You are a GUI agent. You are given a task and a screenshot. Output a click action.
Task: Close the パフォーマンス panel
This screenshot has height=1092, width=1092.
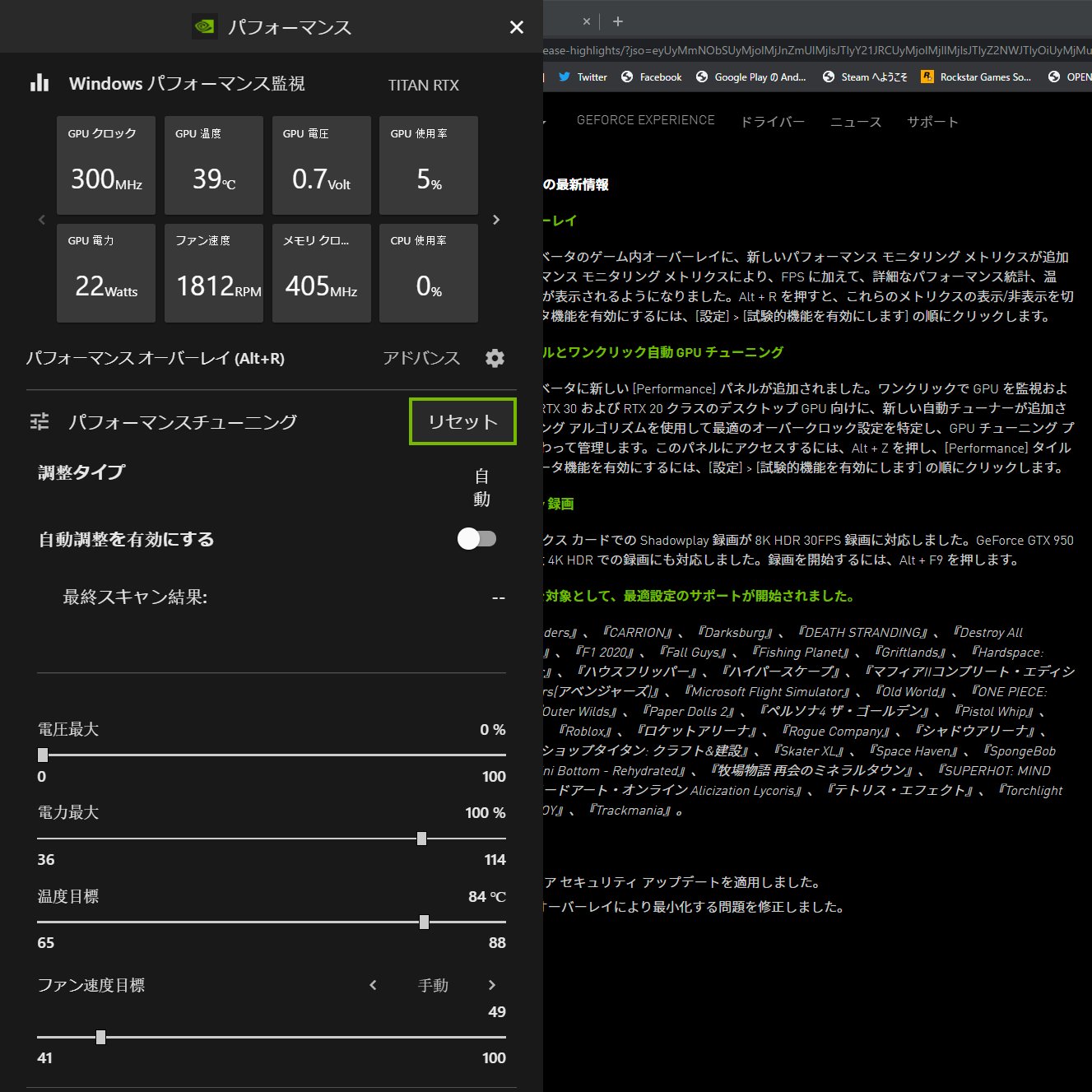517,27
